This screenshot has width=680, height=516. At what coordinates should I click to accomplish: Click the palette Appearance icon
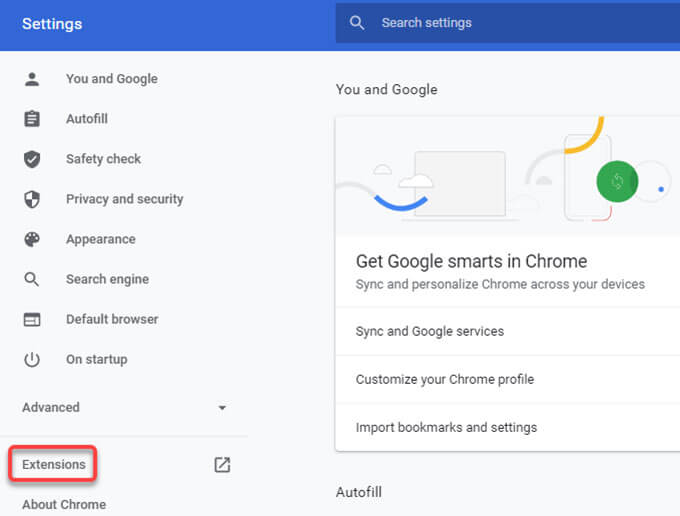coord(32,239)
